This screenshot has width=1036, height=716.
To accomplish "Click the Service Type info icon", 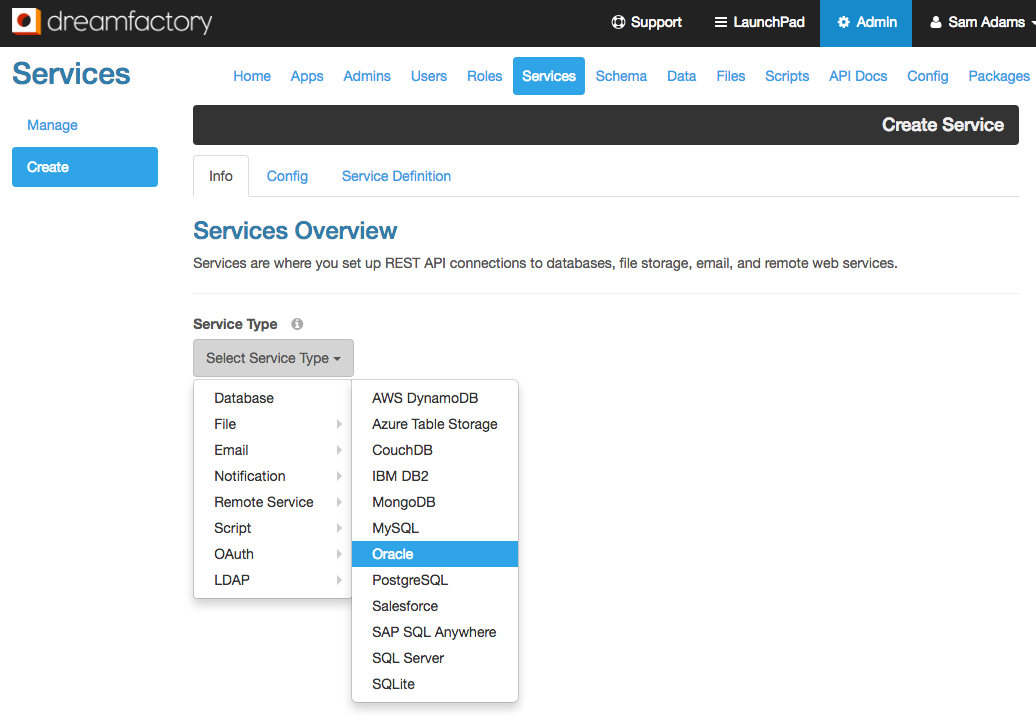I will point(296,323).
